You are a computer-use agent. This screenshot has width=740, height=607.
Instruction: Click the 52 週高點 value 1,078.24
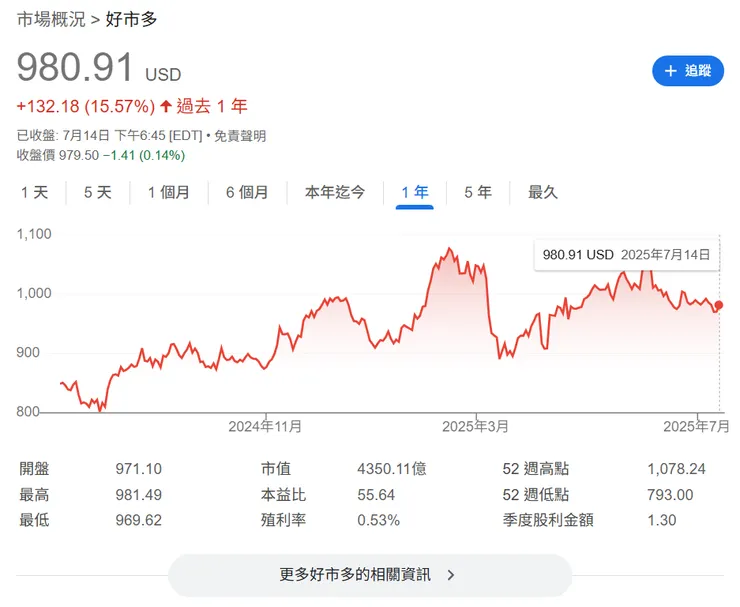pyautogui.click(x=676, y=469)
